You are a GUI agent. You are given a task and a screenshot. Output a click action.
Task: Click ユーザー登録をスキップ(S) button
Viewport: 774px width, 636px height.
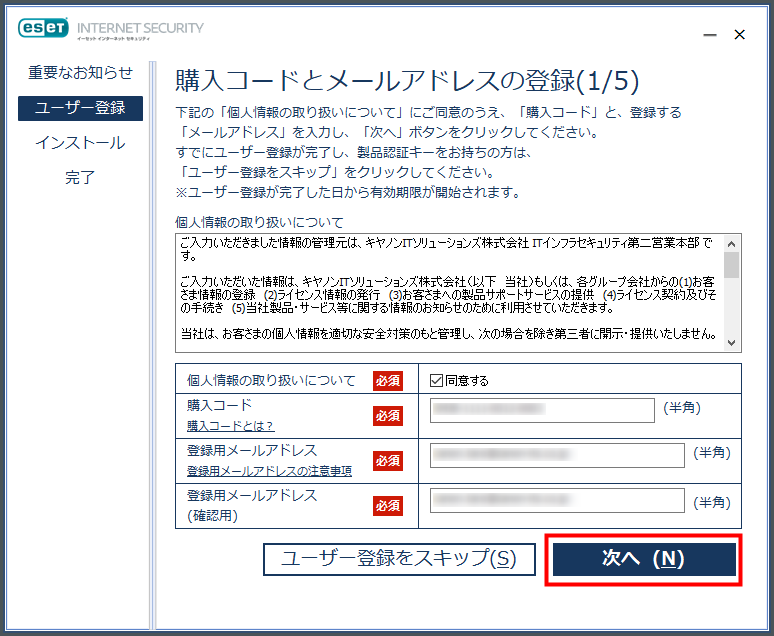coord(399,559)
